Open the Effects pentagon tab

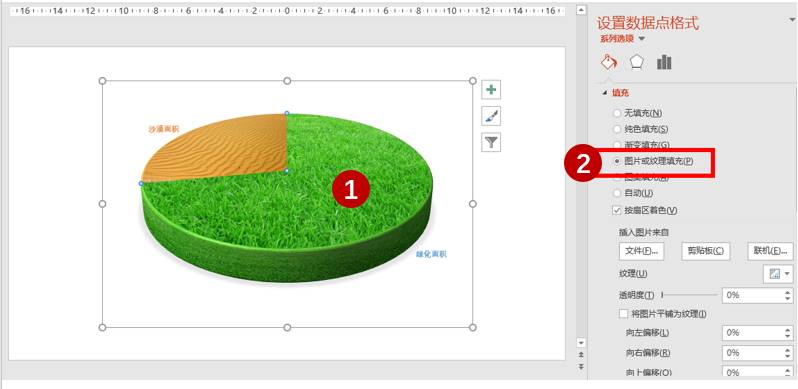[x=637, y=62]
